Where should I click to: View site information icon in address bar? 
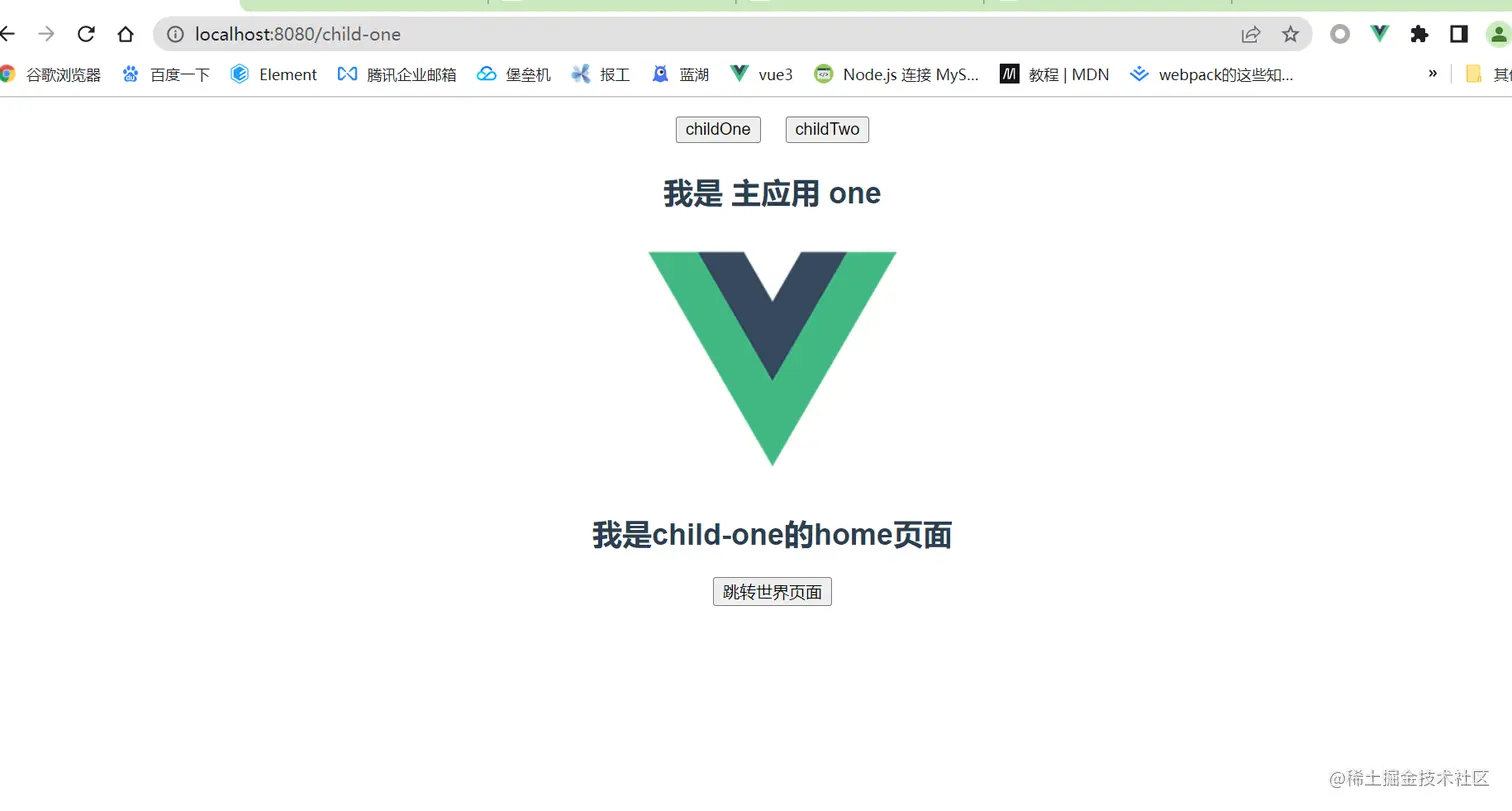coord(175,34)
